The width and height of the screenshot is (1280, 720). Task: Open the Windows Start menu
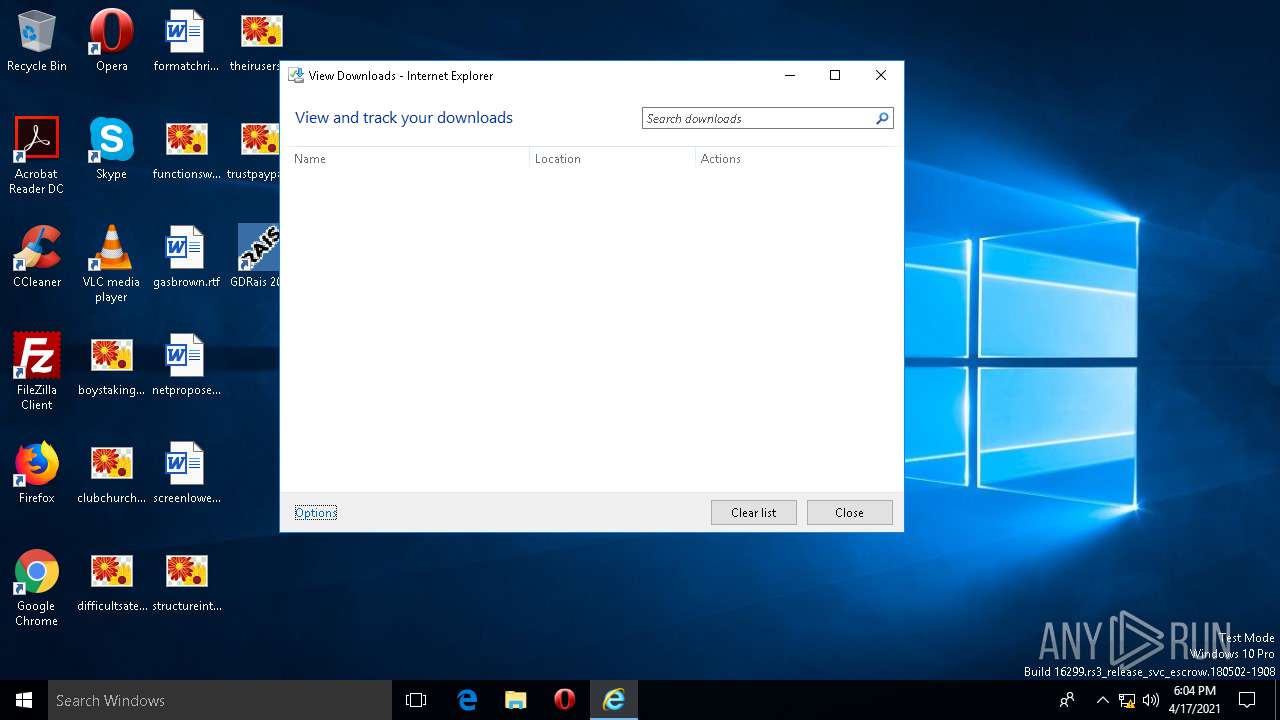tap(24, 700)
